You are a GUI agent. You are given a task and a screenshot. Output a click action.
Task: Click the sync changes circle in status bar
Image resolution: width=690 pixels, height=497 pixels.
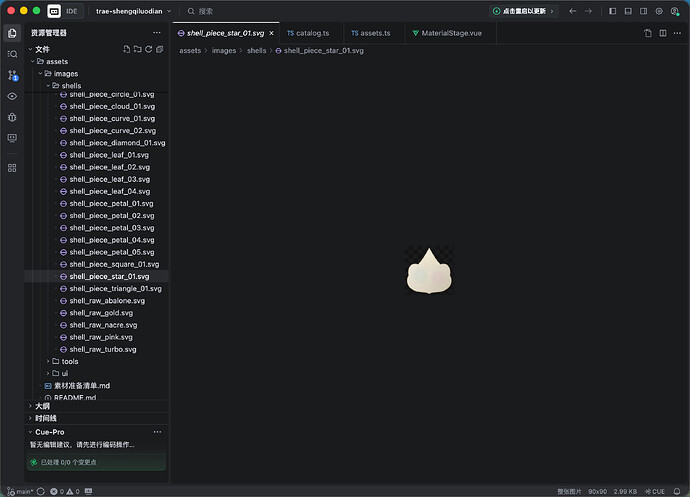pyautogui.click(x=40, y=491)
